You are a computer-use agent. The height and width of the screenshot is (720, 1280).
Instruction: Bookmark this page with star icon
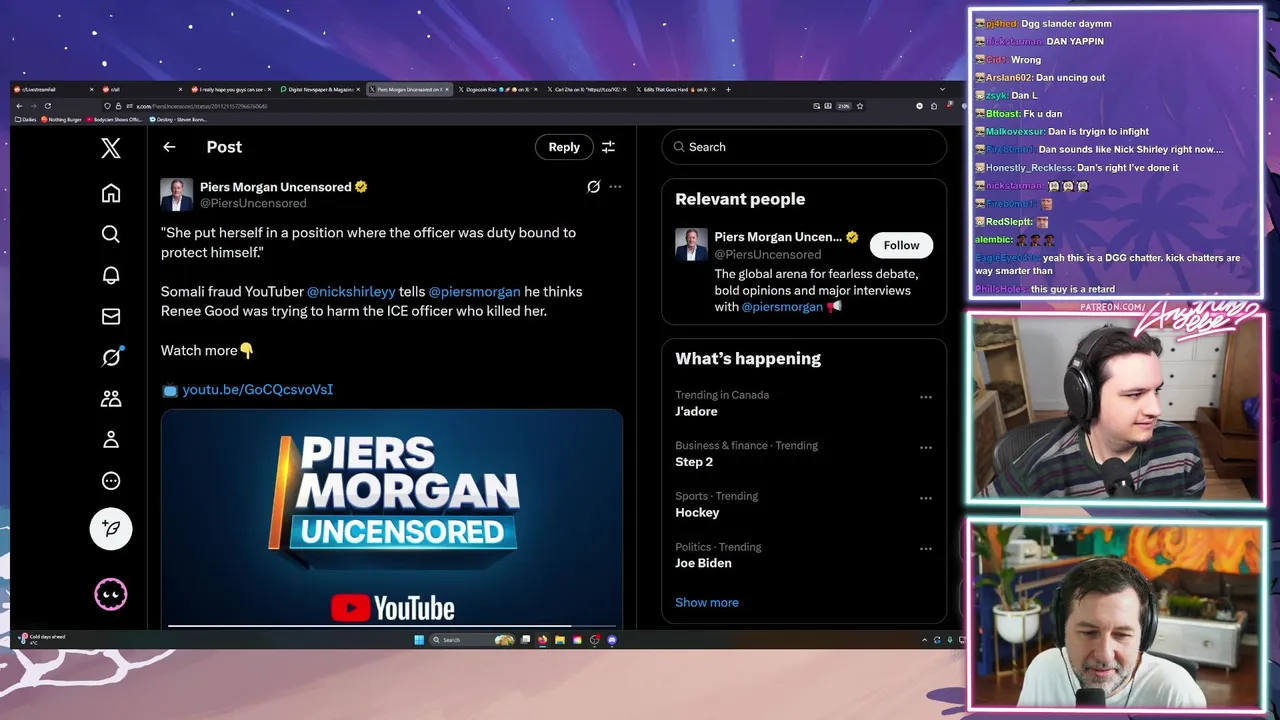pos(860,106)
